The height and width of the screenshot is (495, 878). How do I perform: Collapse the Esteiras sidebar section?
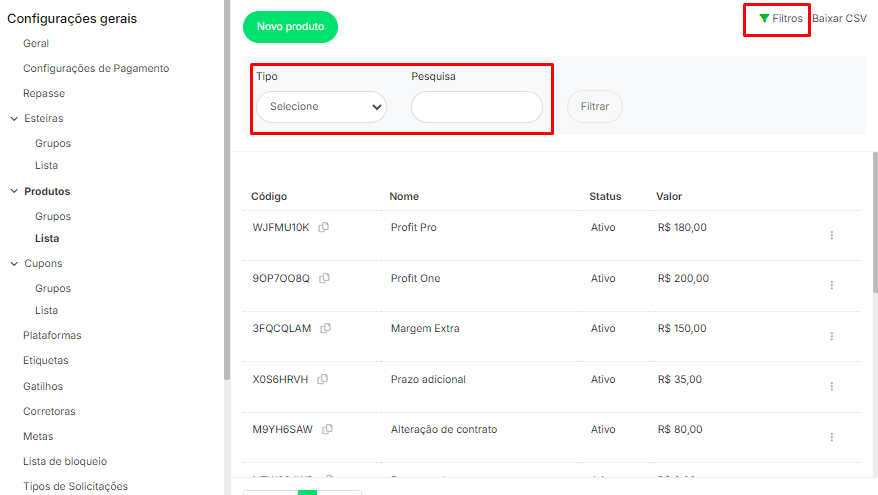point(14,119)
